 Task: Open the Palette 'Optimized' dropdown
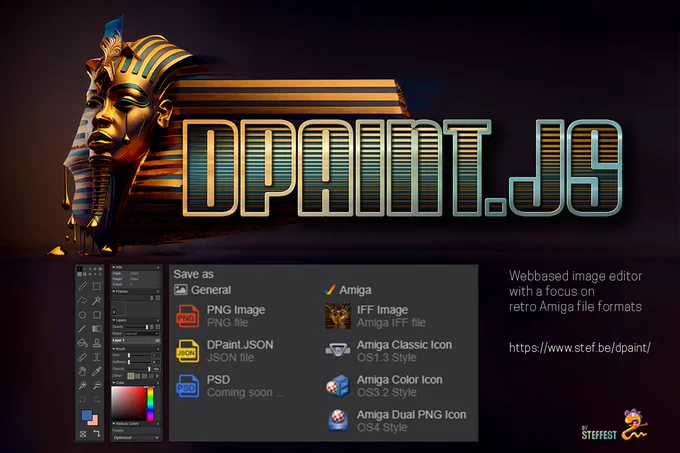pyautogui.click(x=136, y=437)
